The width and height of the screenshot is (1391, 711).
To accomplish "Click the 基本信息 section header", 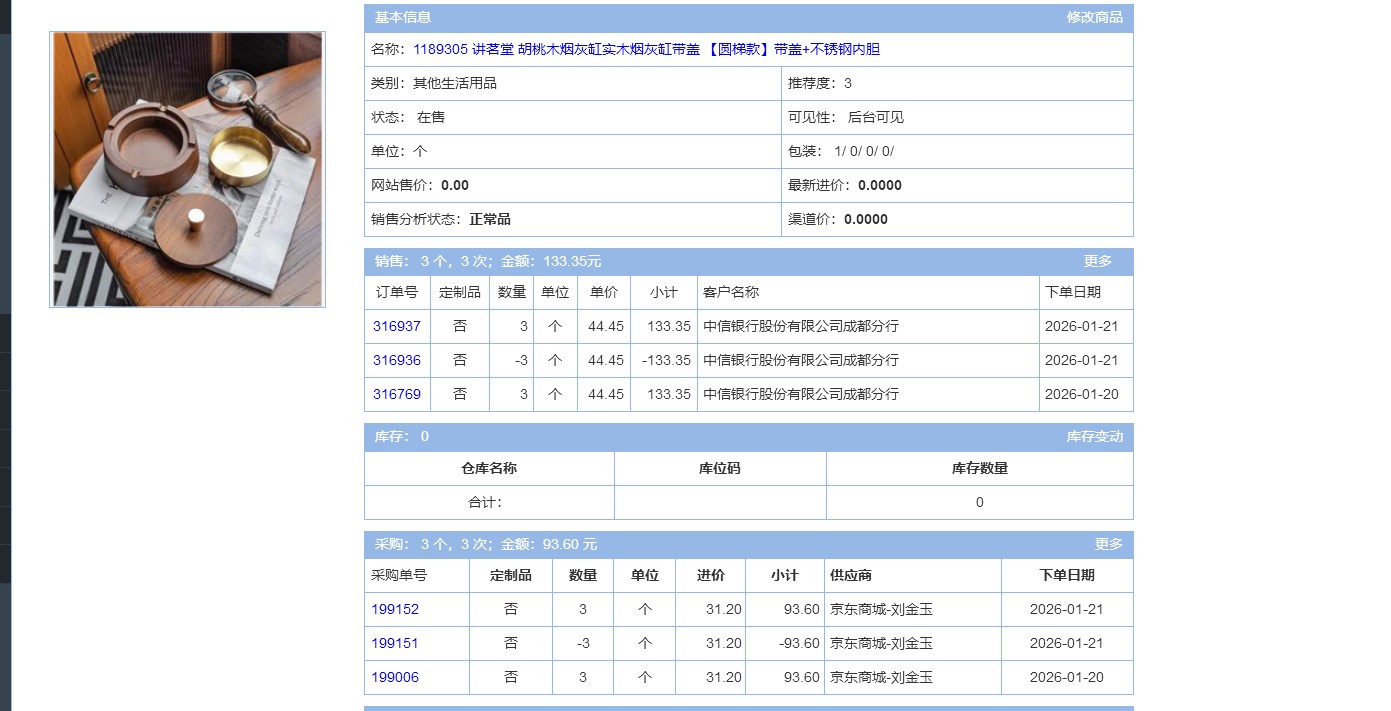I will [x=403, y=17].
